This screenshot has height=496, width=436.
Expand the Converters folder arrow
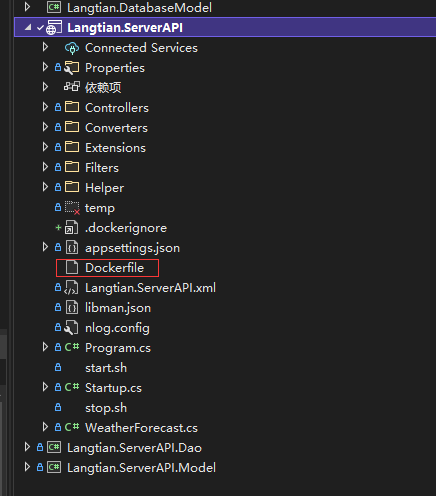[x=45, y=127]
